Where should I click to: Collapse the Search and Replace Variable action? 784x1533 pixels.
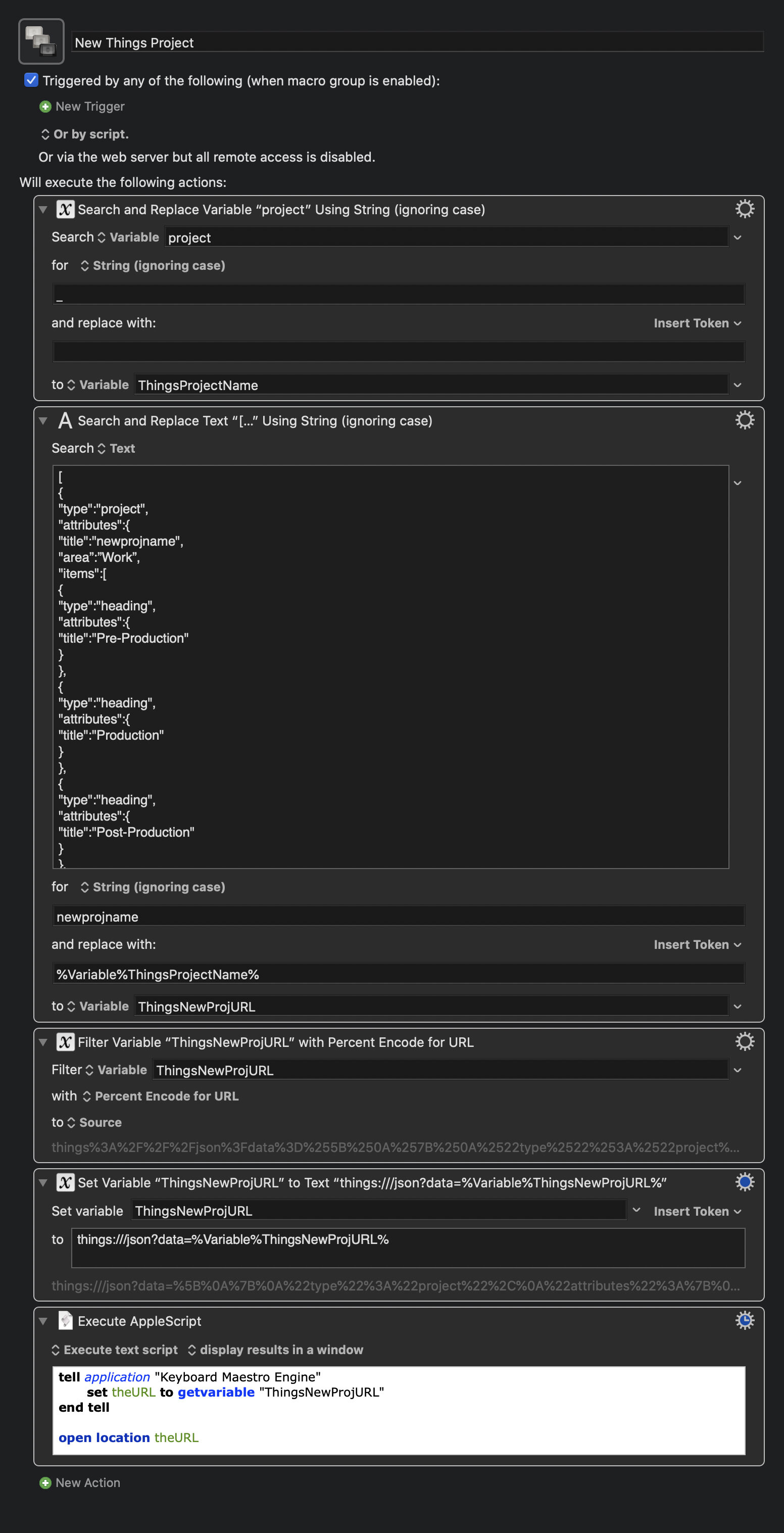pos(43,210)
